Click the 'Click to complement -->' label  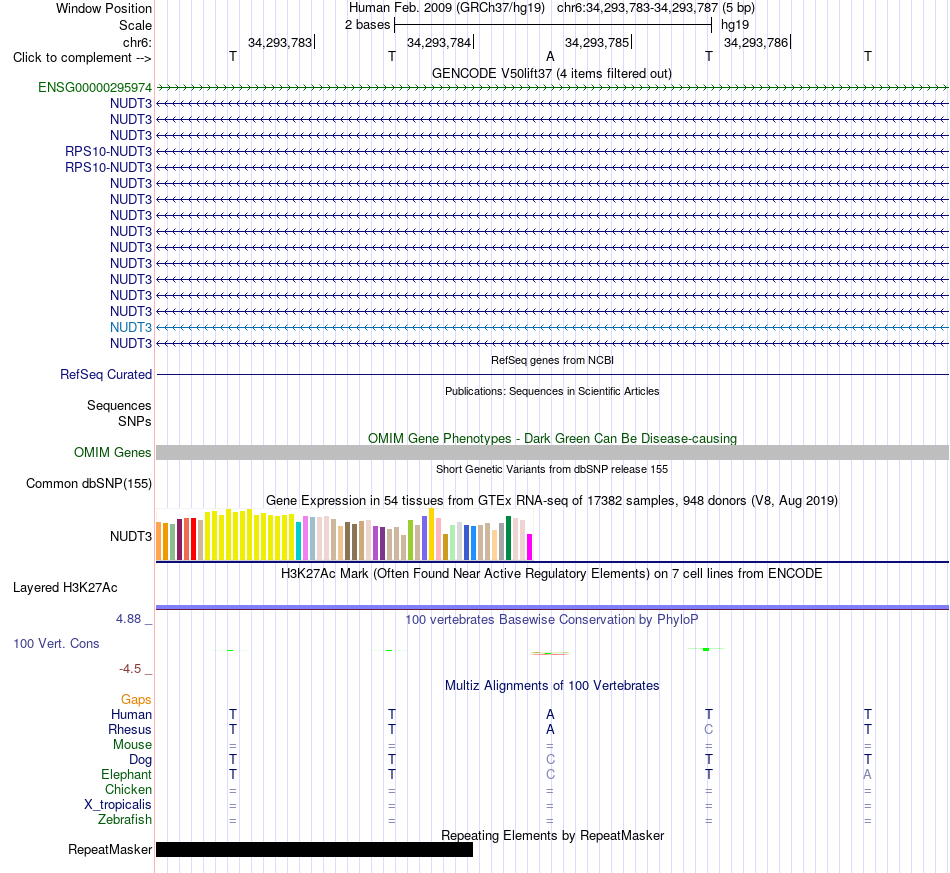point(82,58)
